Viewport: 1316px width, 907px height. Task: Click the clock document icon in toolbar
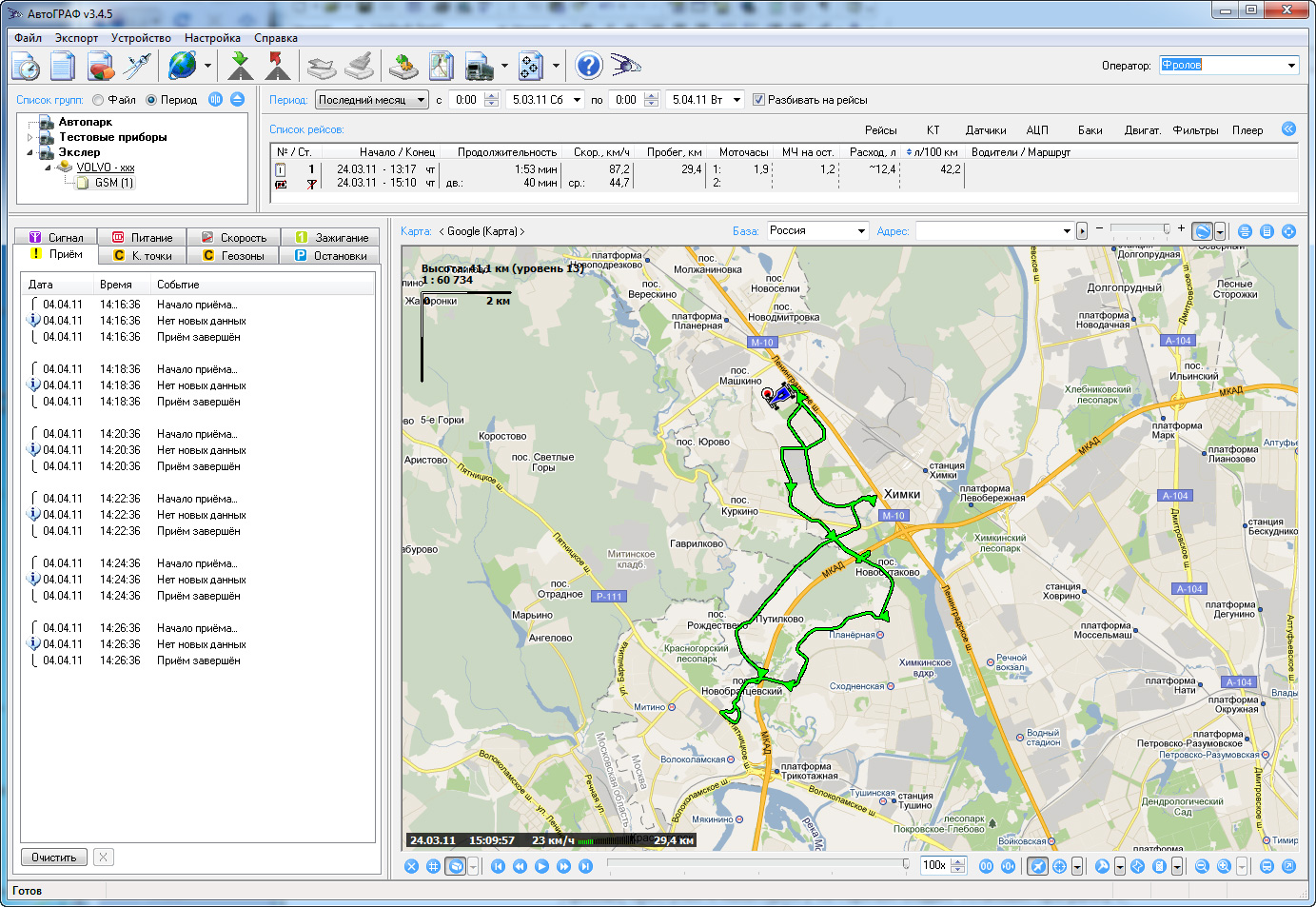(26, 67)
